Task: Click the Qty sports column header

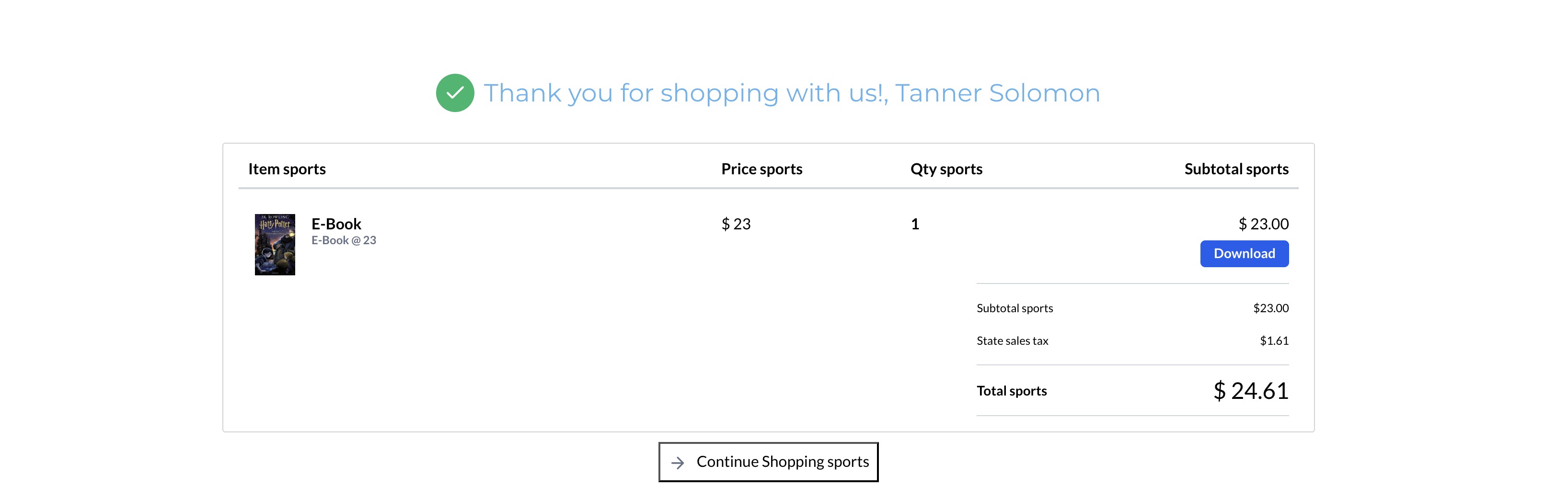Action: (946, 169)
